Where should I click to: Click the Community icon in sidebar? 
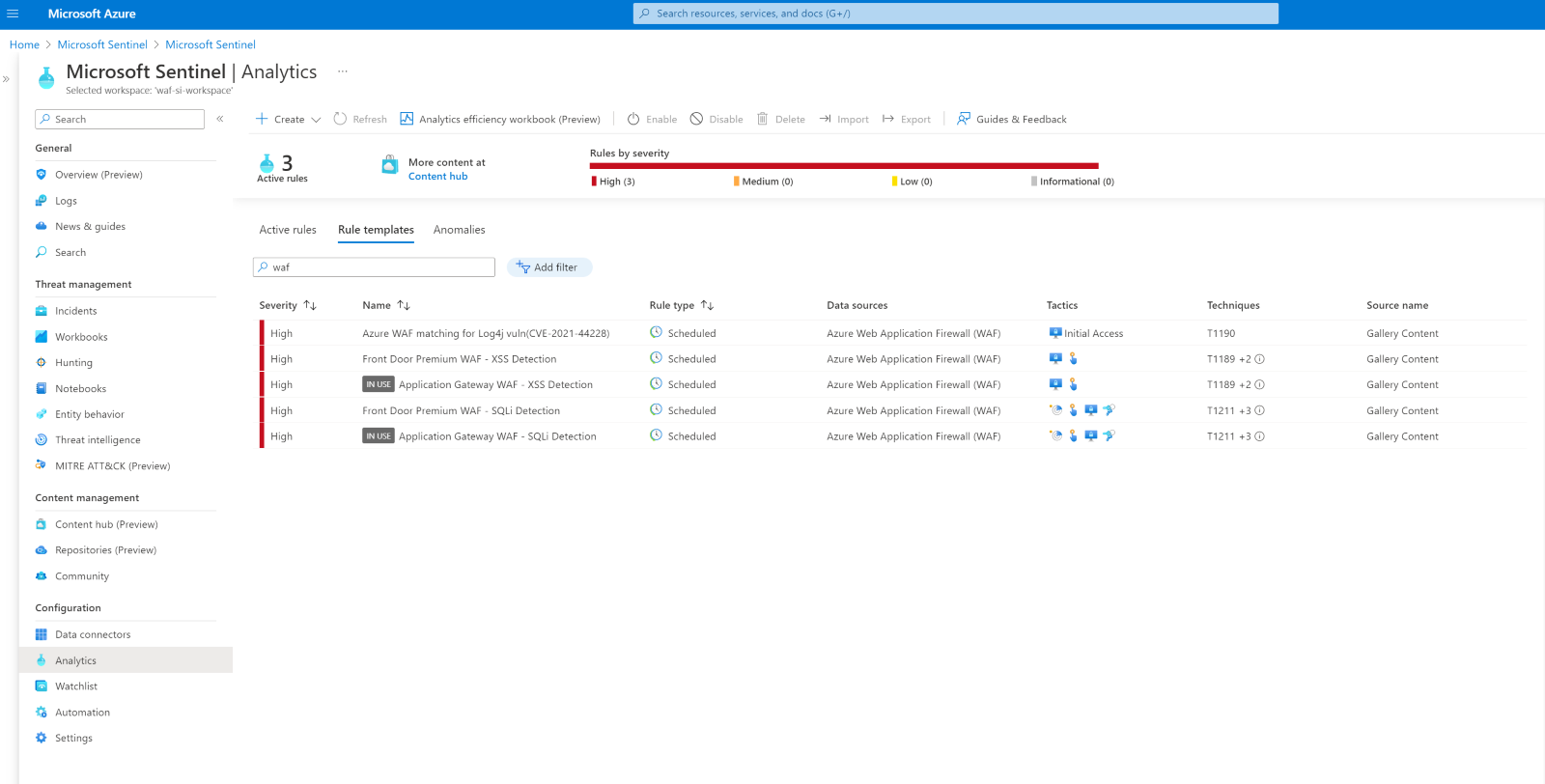41,576
